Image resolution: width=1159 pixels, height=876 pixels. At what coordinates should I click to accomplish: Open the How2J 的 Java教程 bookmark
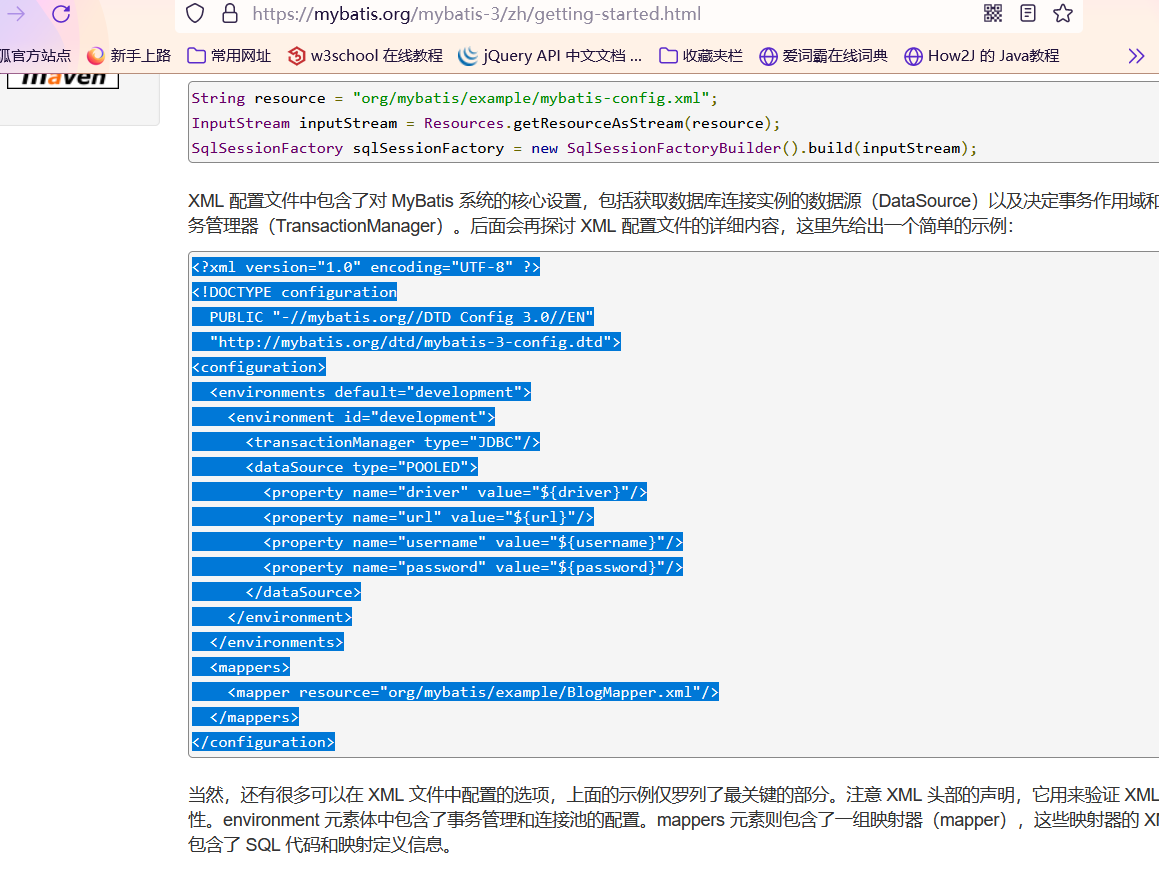(982, 55)
